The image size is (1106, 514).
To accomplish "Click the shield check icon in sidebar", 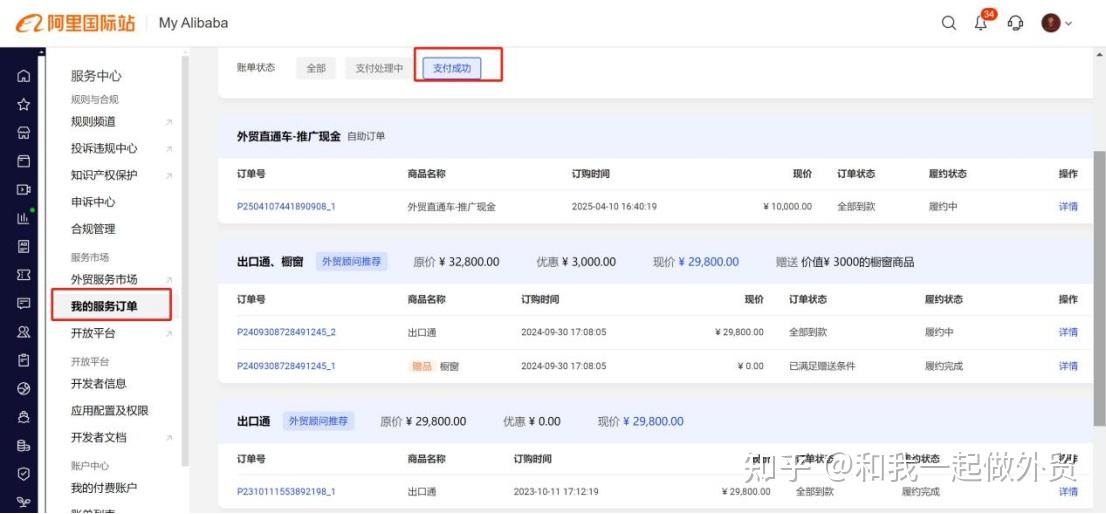I will click(x=23, y=474).
